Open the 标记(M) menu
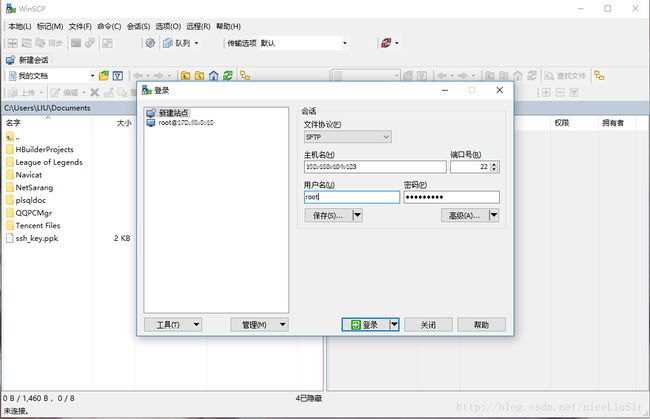 tap(50, 26)
